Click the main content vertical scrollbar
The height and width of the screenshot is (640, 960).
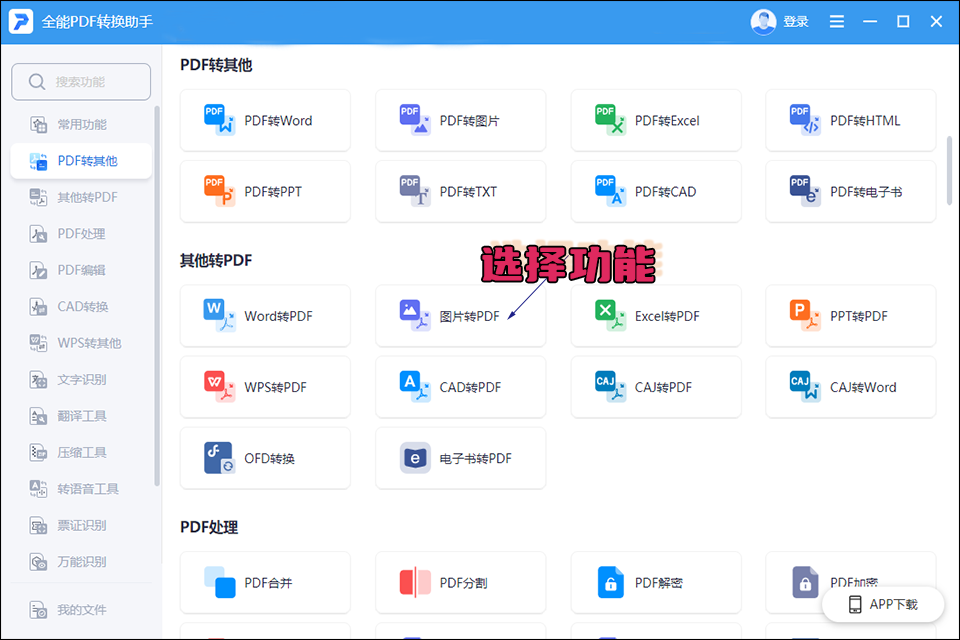pos(949,170)
